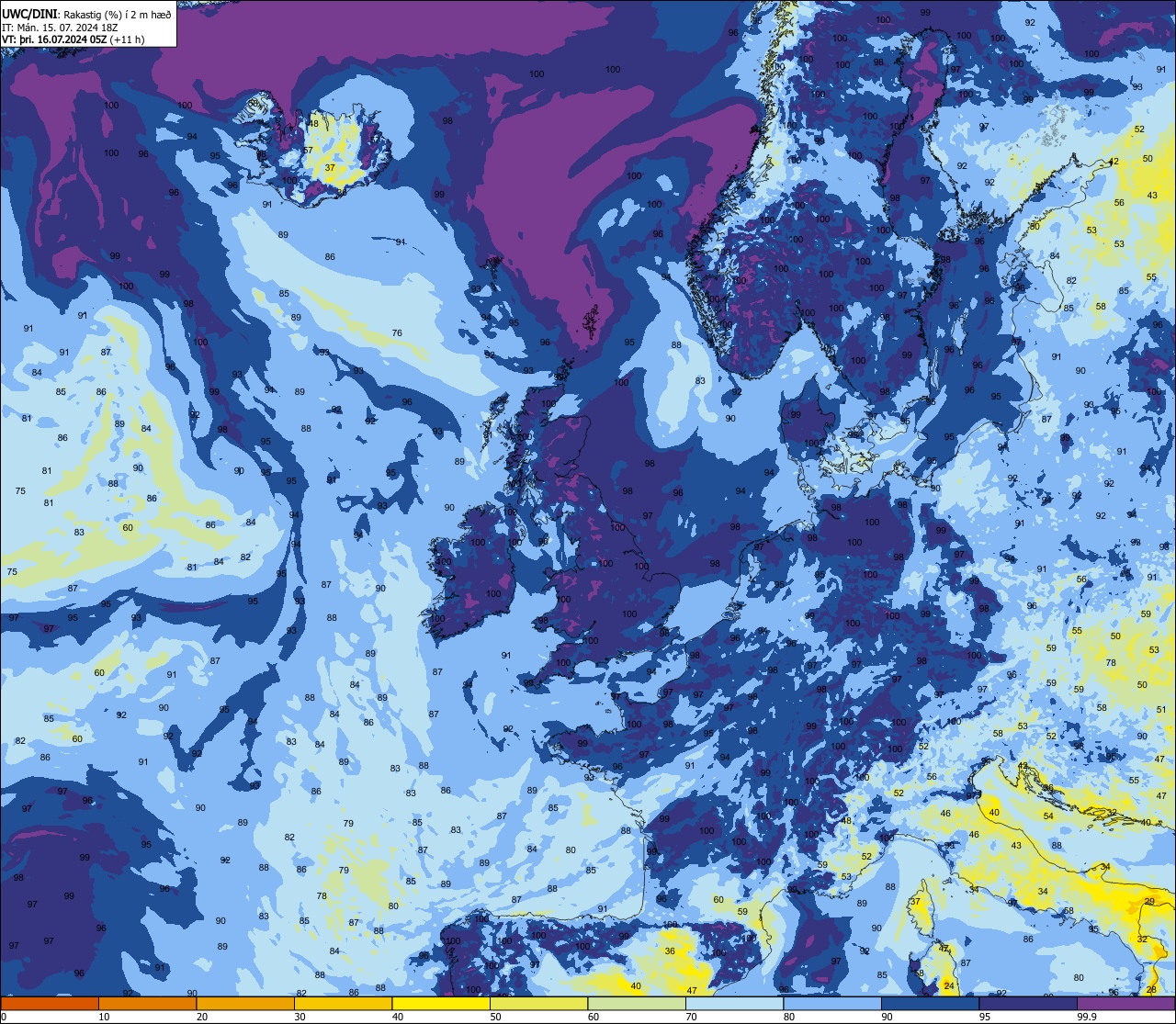The height and width of the screenshot is (1024, 1176).
Task: Click the '76' humidity value over the ocean
Action: [x=397, y=333]
